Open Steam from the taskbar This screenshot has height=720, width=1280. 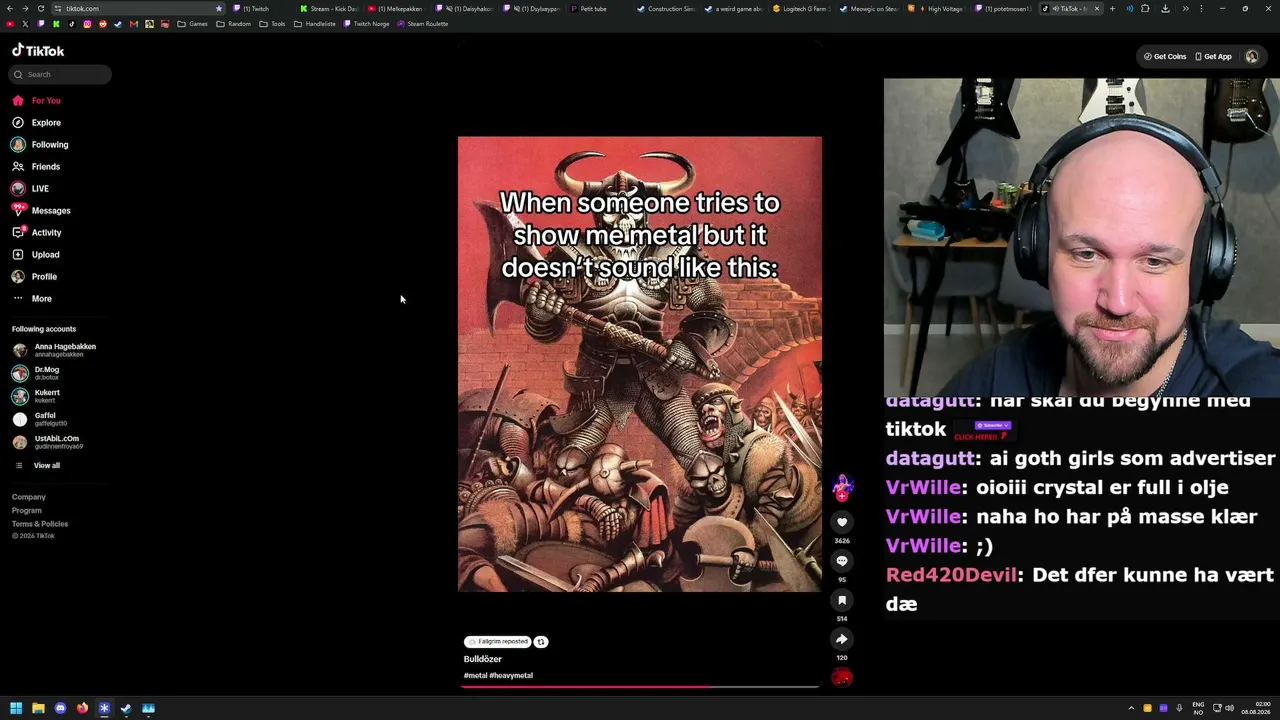point(126,708)
